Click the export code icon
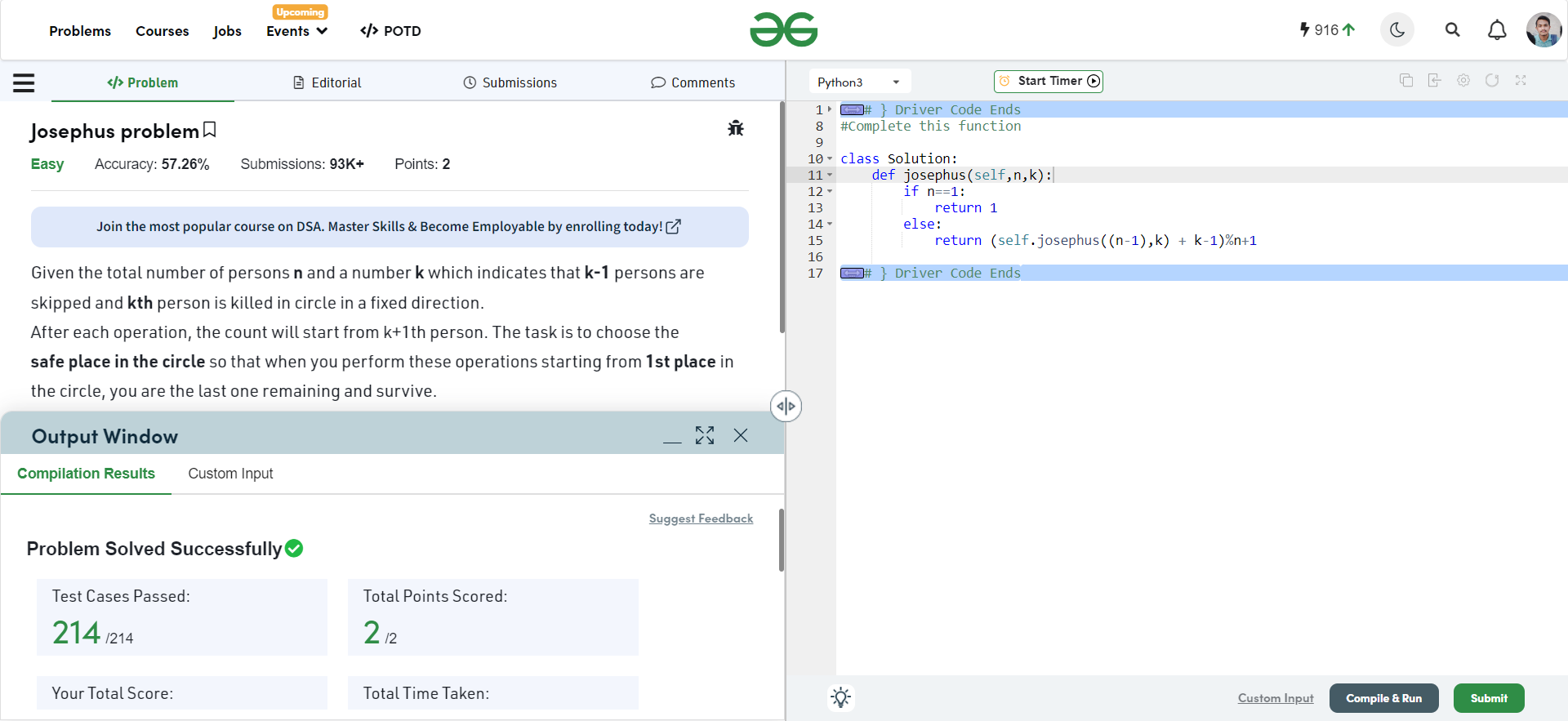Viewport: 1568px width, 721px height. coord(1435,80)
